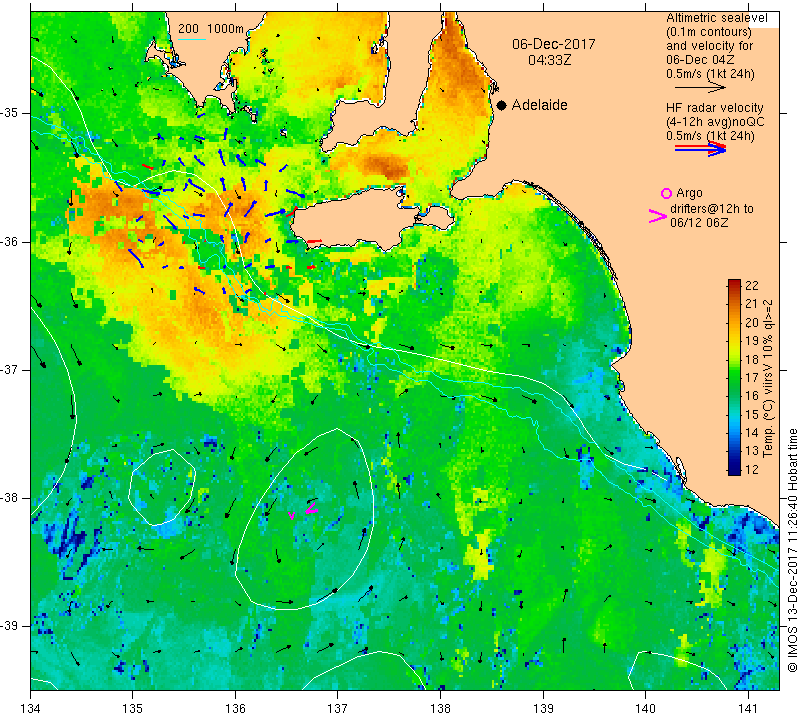Click the green 17-degree band of colorbar
The image size is (800, 720).
734,378
